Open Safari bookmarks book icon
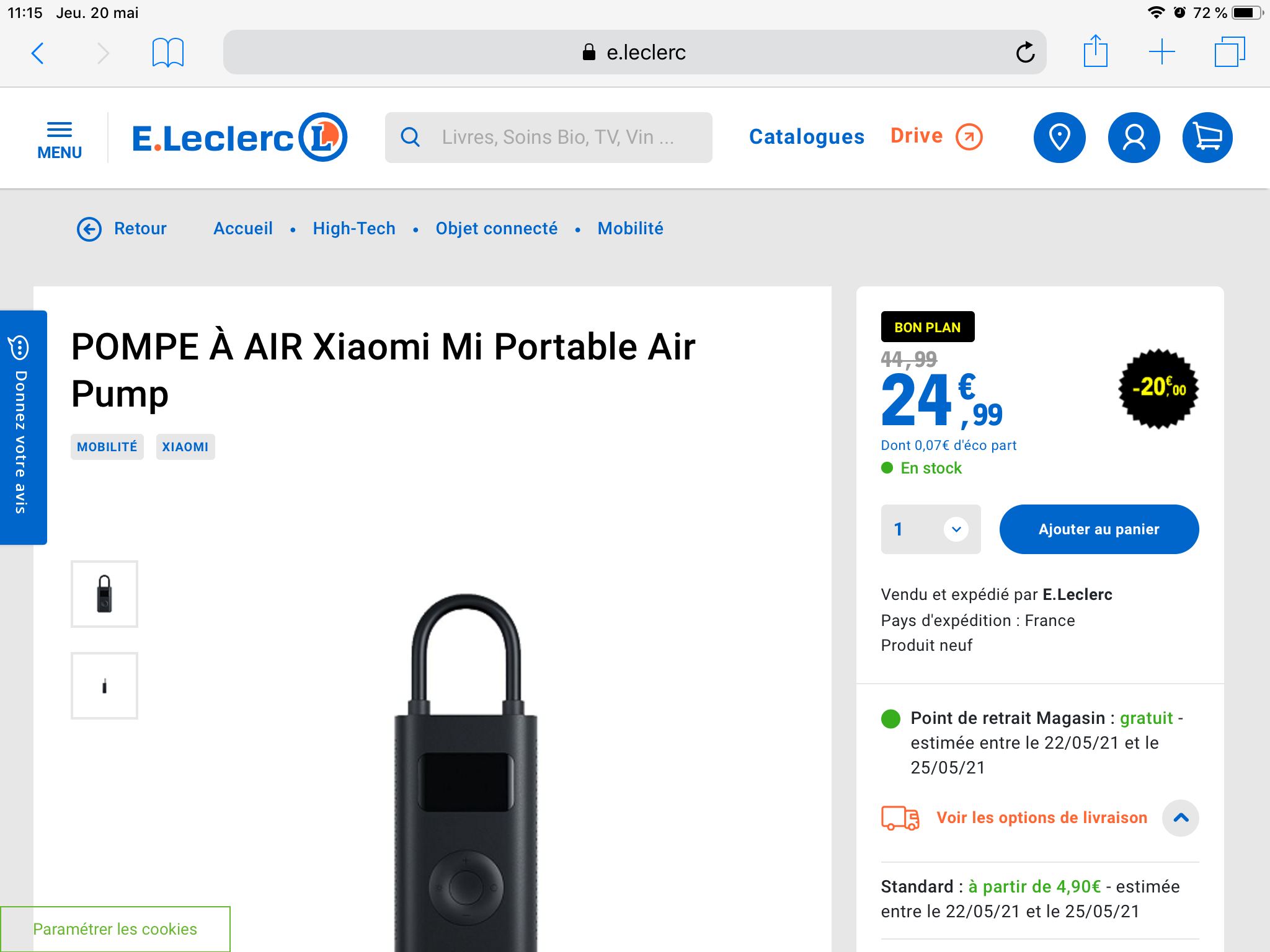Image resolution: width=1270 pixels, height=952 pixels. pos(167,52)
